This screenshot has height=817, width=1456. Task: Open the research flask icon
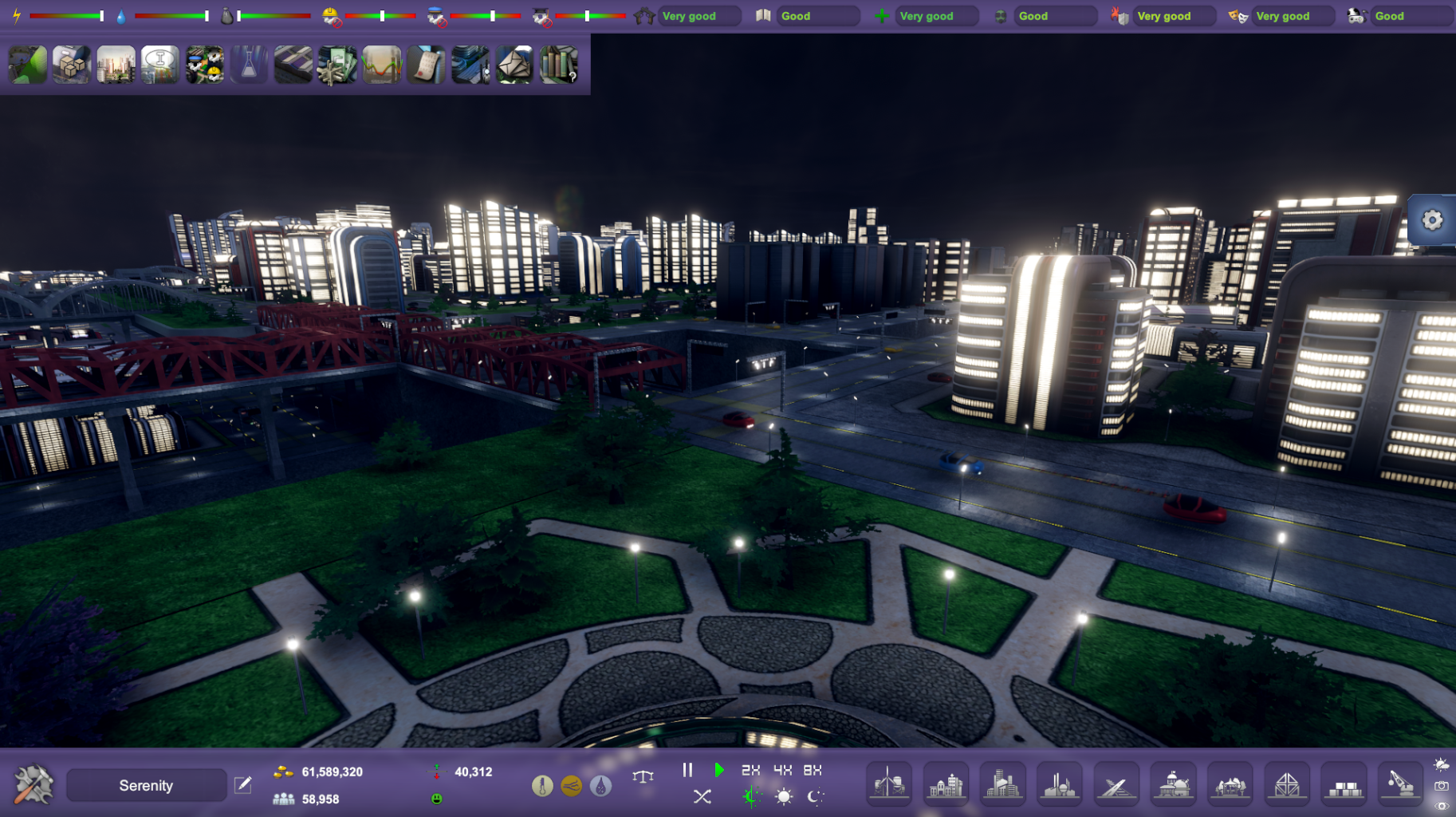click(249, 65)
